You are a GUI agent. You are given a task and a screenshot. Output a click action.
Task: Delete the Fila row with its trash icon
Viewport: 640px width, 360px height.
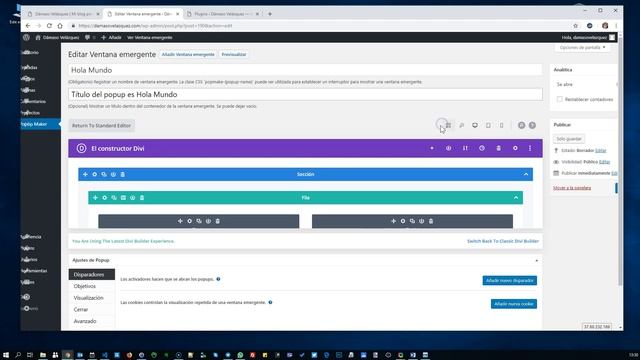[142, 198]
